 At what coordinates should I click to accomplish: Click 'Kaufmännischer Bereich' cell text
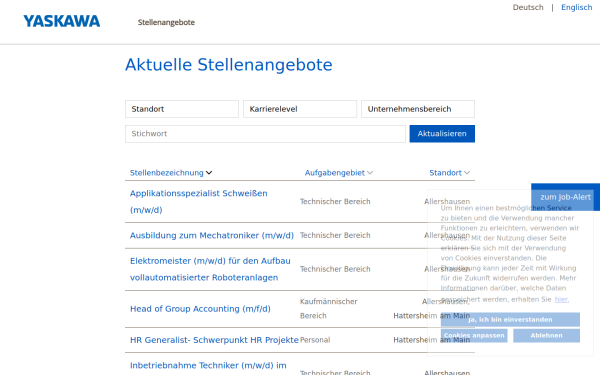[329, 309]
